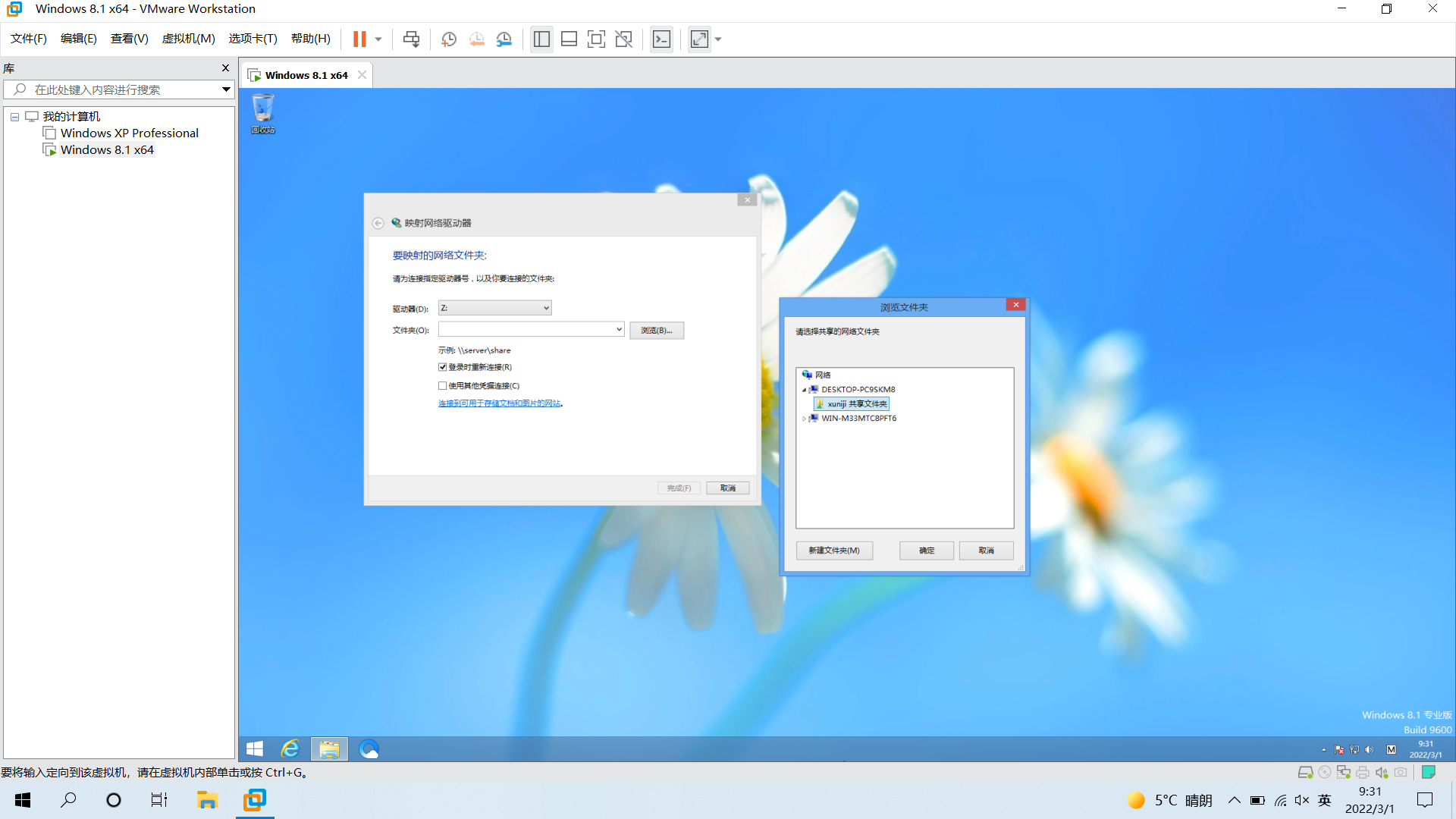Expand the folder path combo box arrow
Image resolution: width=1456 pixels, height=819 pixels.
click(619, 329)
